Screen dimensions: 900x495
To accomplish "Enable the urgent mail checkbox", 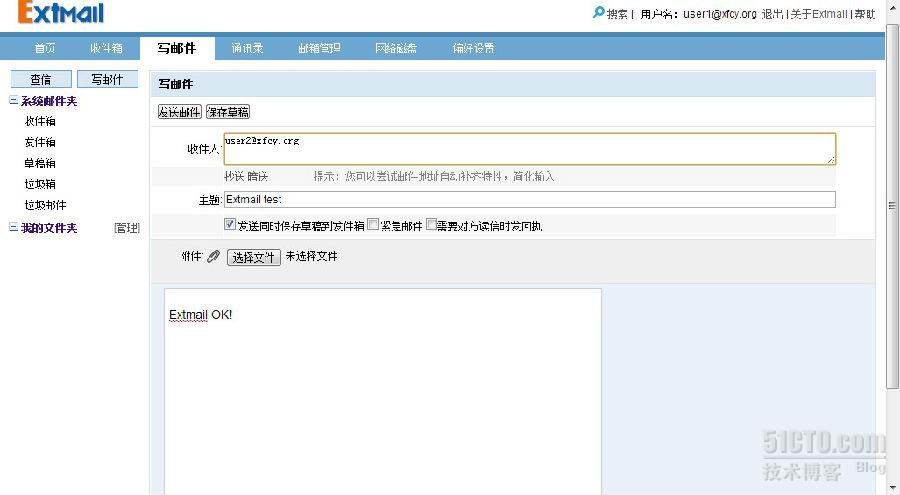I will (373, 224).
